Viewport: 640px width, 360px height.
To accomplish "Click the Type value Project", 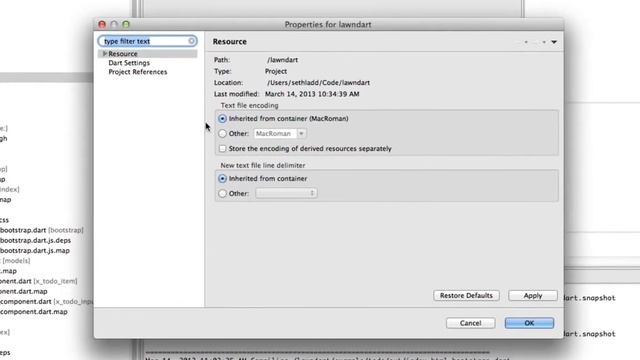I will tap(276, 71).
